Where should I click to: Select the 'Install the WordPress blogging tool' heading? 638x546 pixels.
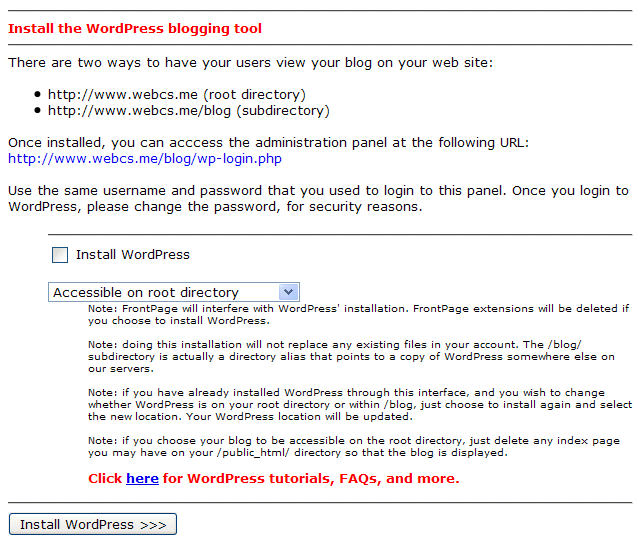pyautogui.click(x=135, y=28)
